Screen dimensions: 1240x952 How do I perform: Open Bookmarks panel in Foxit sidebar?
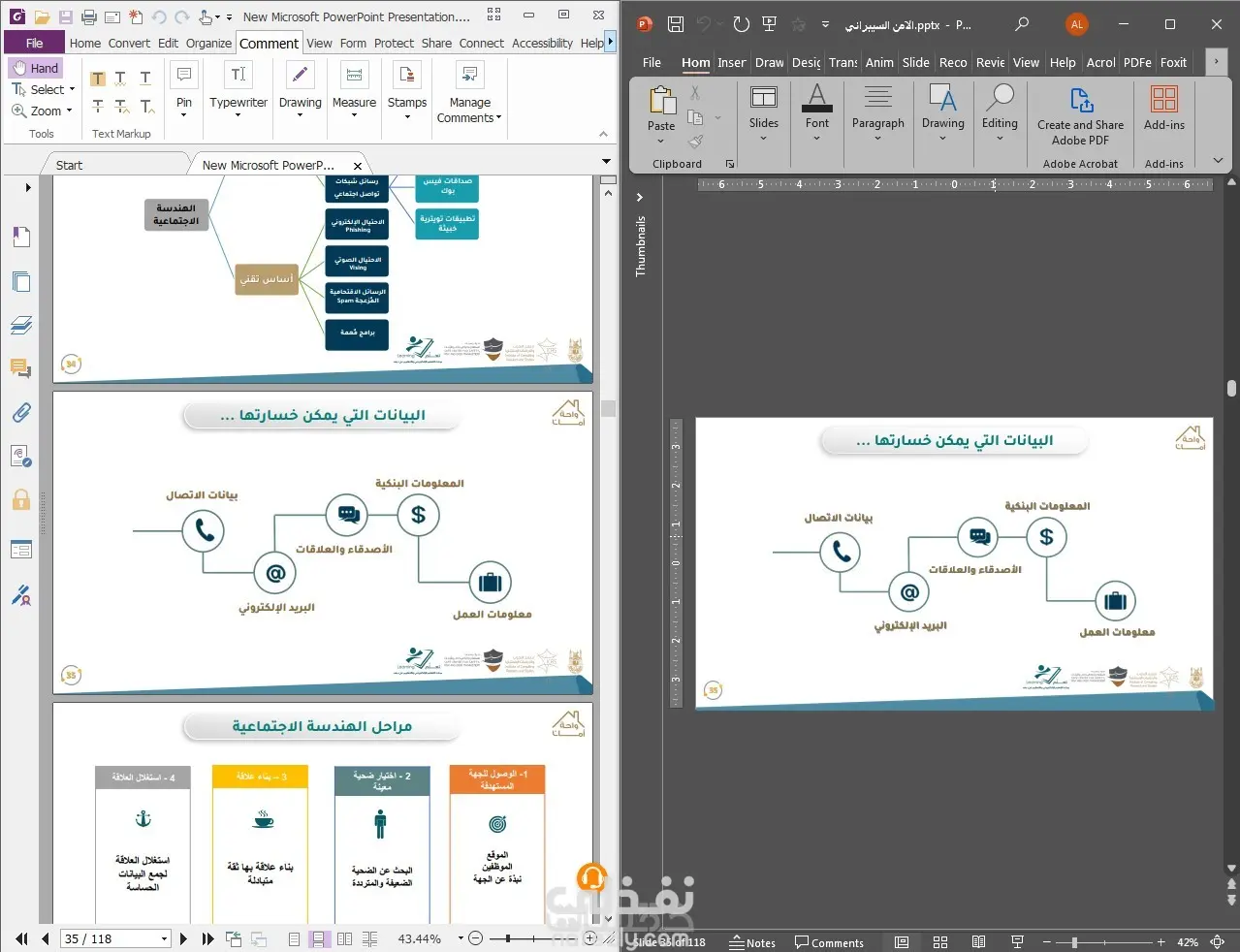tap(21, 237)
